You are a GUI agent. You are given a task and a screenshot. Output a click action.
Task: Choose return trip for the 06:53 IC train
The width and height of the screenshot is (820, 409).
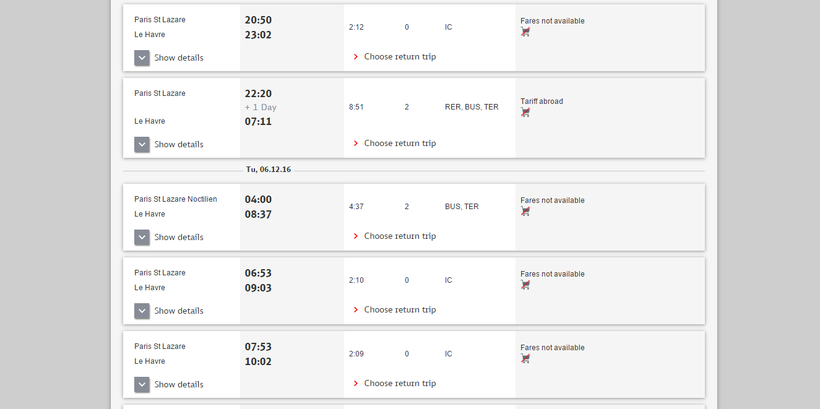[x=399, y=310]
